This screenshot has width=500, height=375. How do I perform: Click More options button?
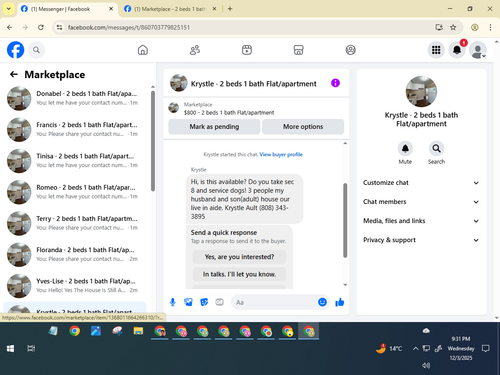[x=303, y=127]
